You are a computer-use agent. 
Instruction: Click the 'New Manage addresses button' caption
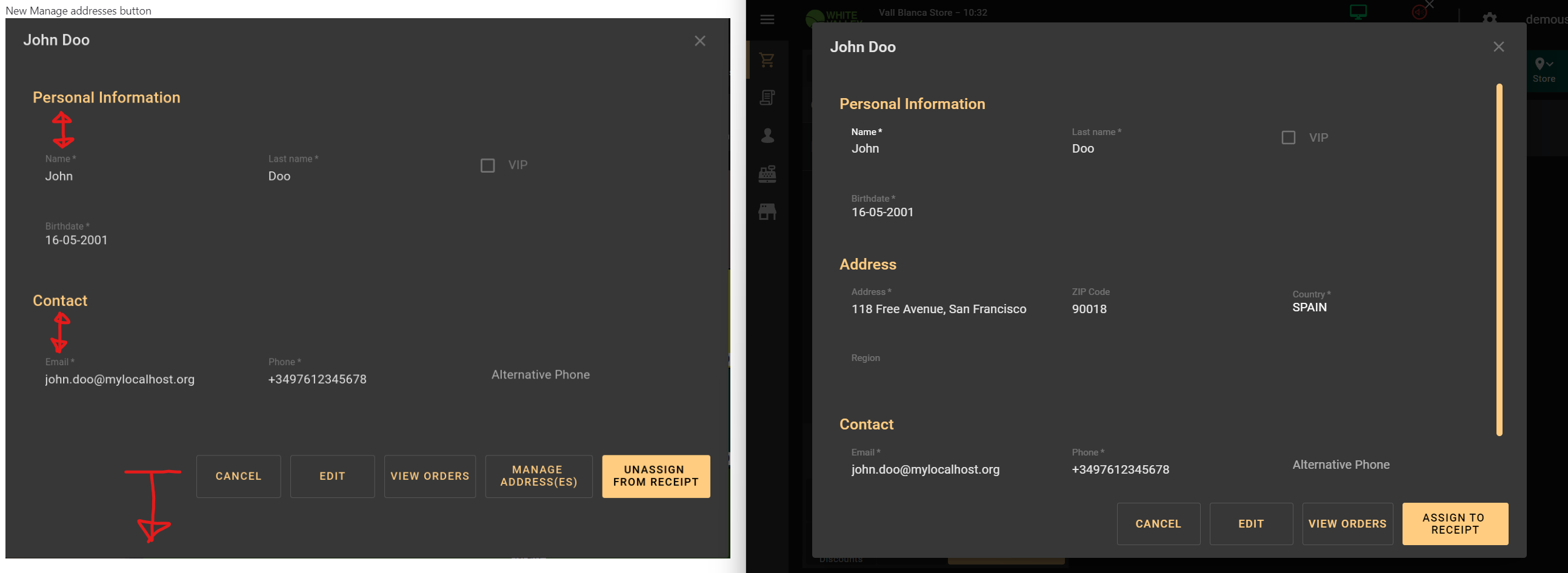pyautogui.click(x=79, y=10)
